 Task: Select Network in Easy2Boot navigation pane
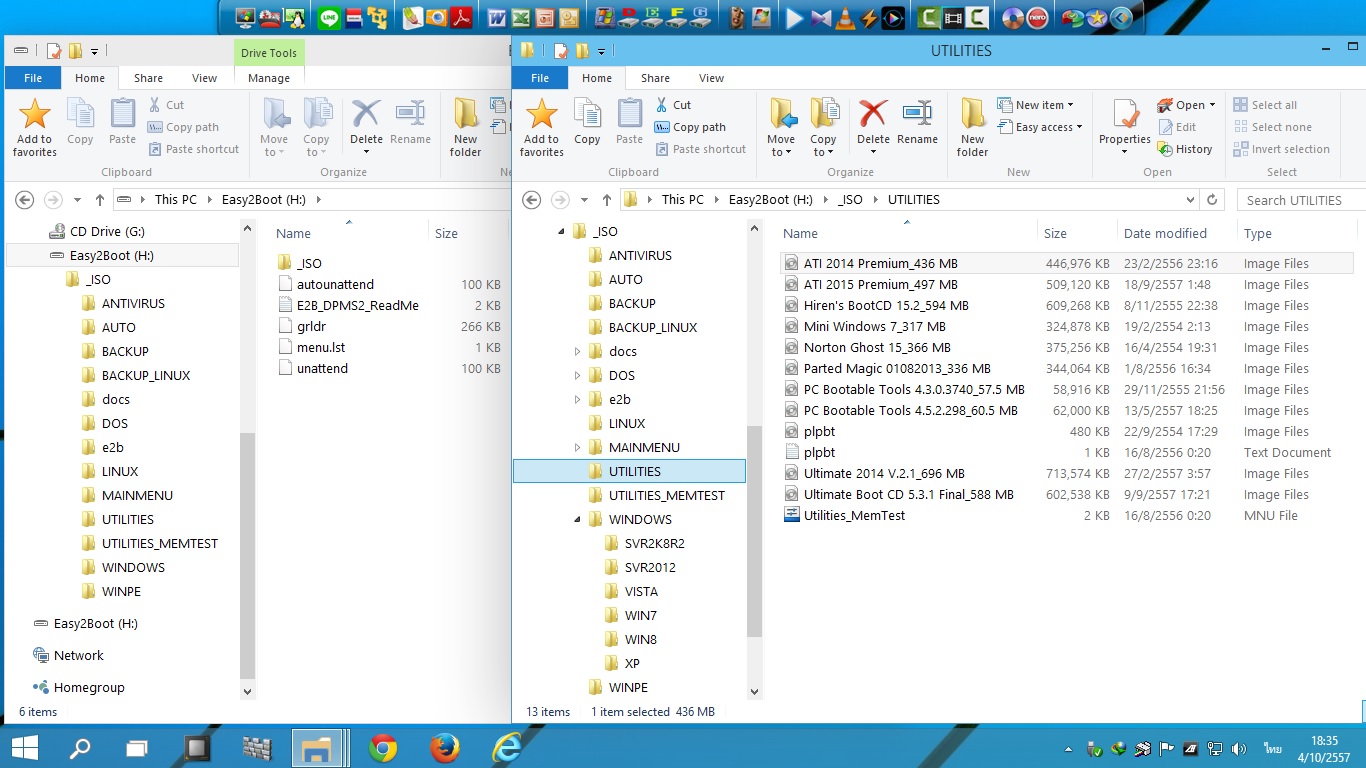pyautogui.click(x=78, y=655)
